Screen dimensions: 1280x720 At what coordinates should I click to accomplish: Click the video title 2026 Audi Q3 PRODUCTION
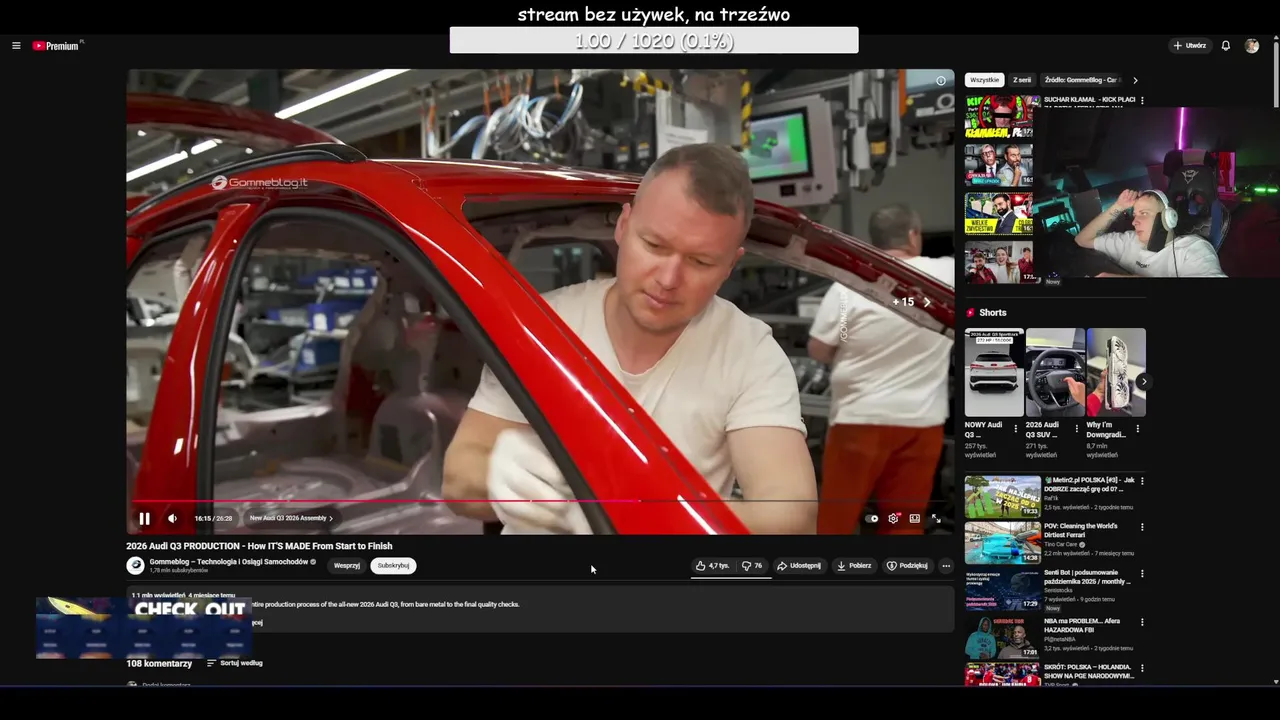click(x=259, y=546)
